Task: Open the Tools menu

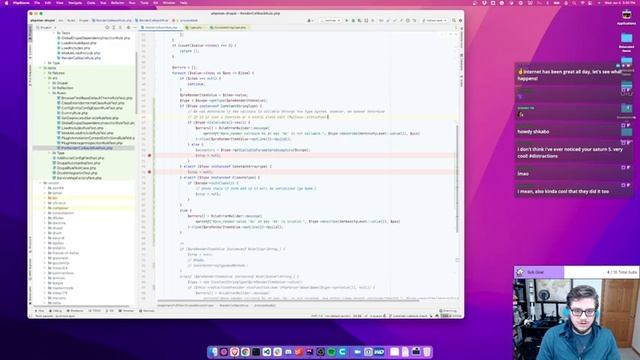Action: tap(144, 3)
